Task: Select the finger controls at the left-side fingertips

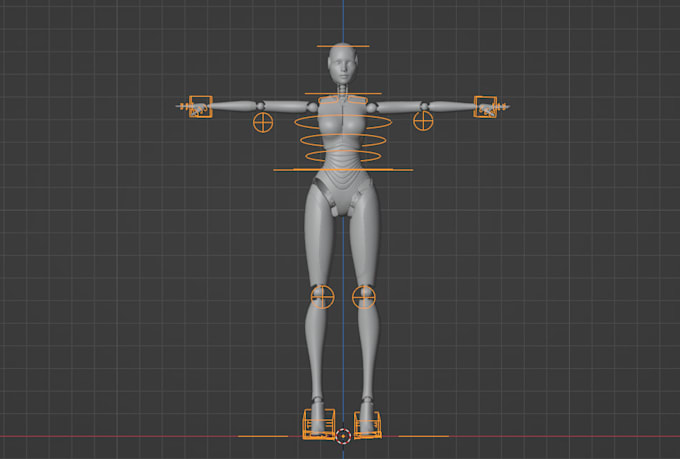Action: click(x=183, y=106)
